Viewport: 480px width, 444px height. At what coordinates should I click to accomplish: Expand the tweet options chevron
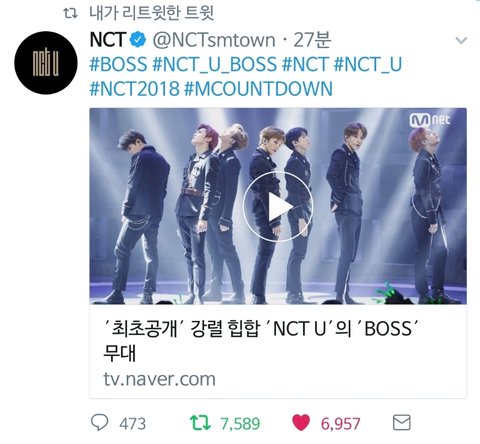(x=461, y=41)
